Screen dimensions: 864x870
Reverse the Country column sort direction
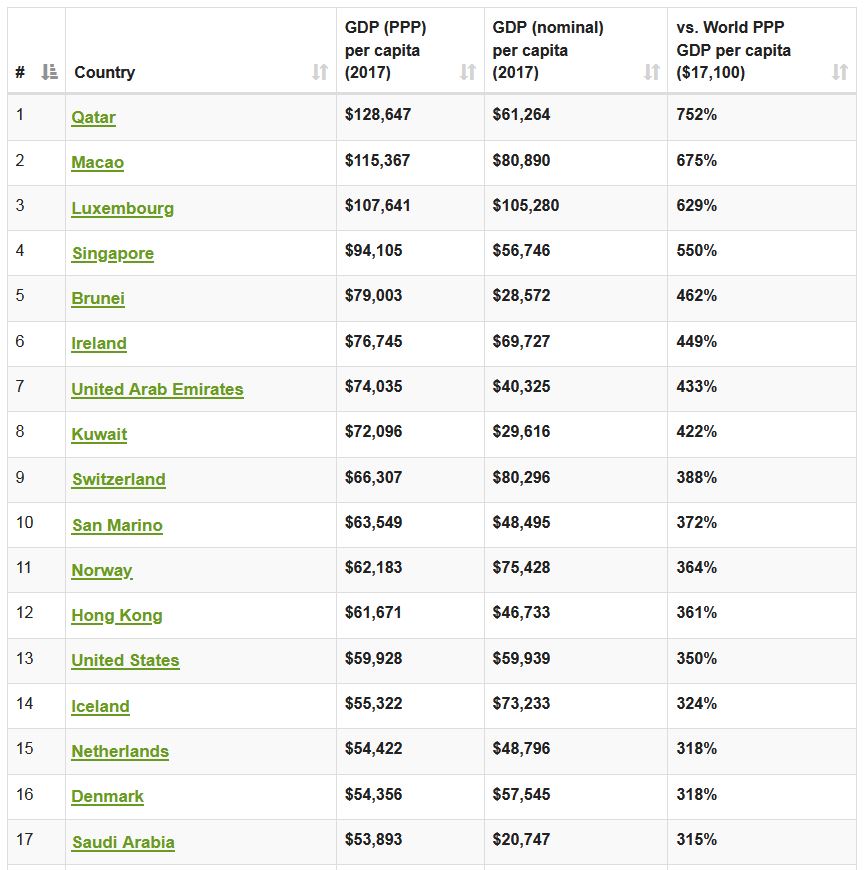318,73
